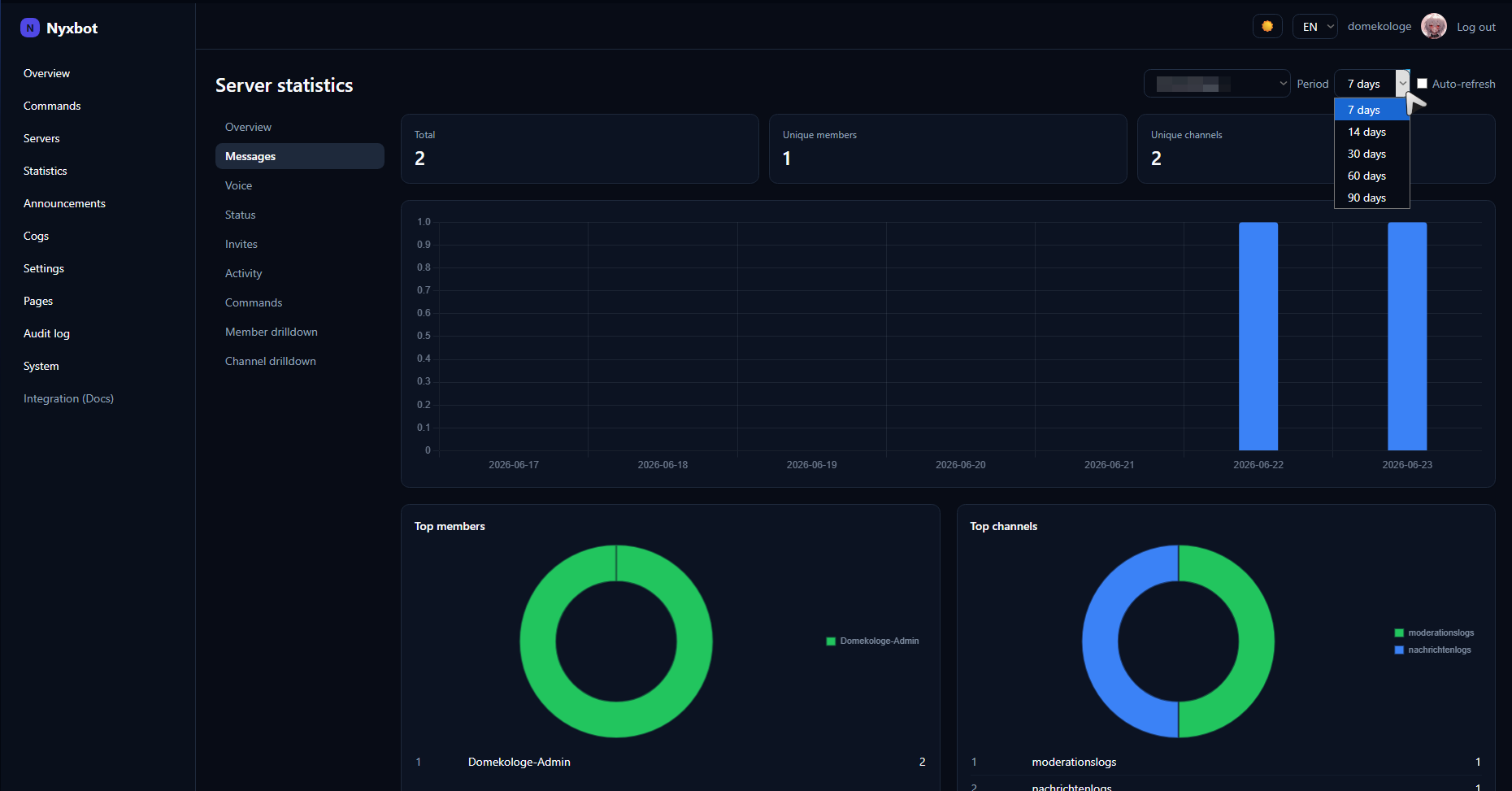
Task: Click blue segment of channels donut
Action: [x=1101, y=642]
